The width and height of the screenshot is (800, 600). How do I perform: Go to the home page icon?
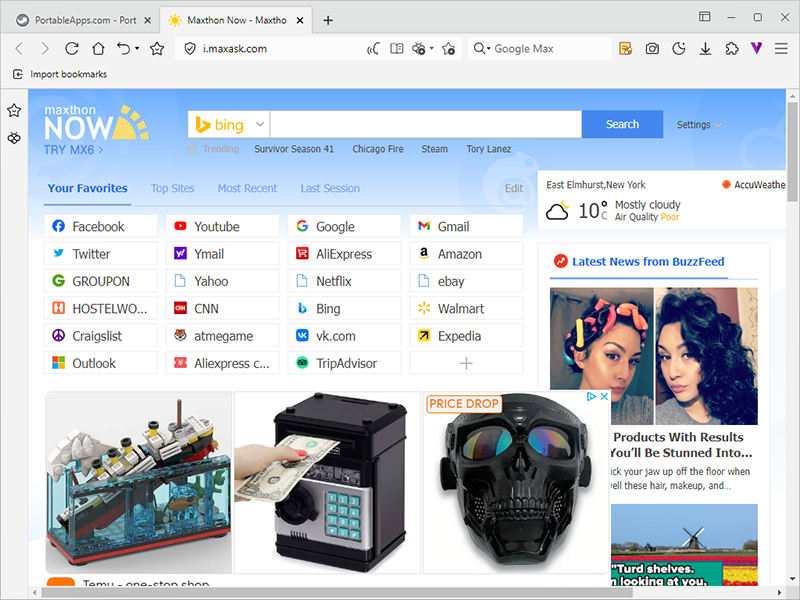pyautogui.click(x=98, y=48)
